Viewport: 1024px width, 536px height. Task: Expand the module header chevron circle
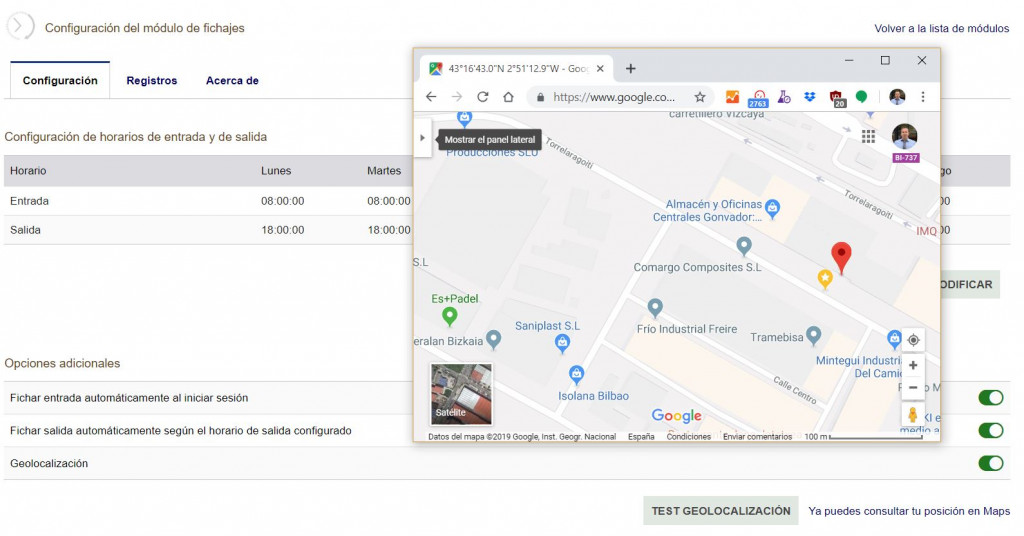click(21, 27)
